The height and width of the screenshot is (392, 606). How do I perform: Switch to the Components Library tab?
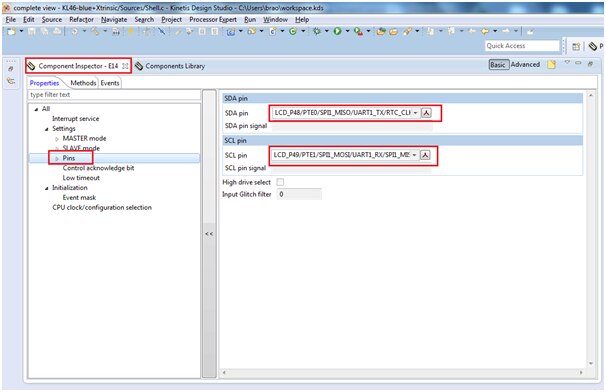(x=170, y=66)
